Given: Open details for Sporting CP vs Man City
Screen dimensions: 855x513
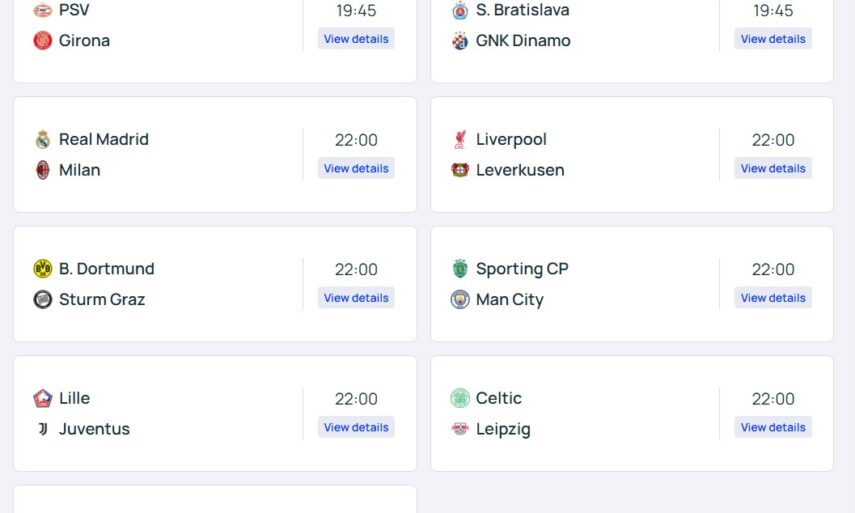Looking at the screenshot, I should tap(773, 298).
